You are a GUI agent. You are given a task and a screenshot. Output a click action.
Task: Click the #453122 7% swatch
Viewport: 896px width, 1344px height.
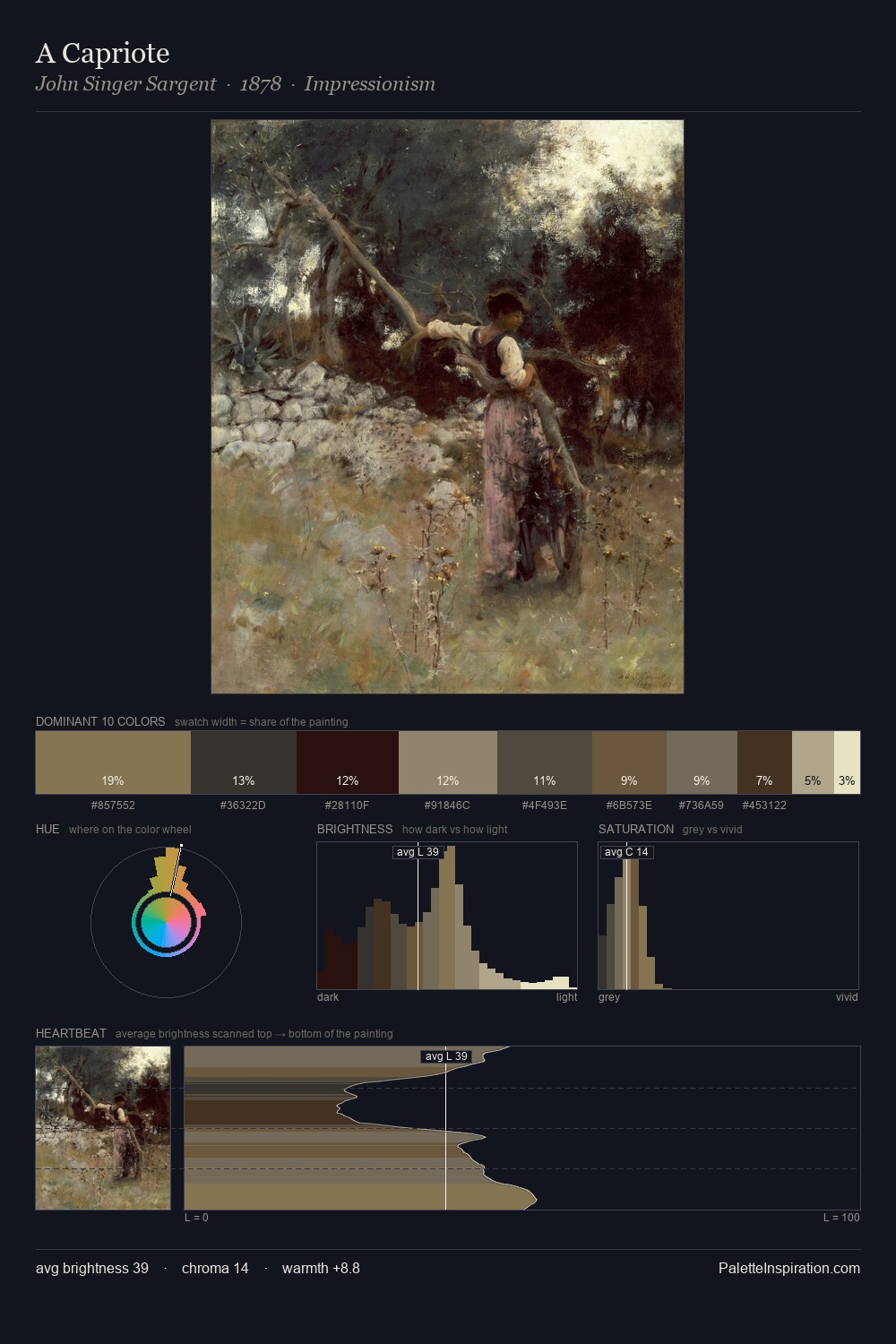point(764,762)
